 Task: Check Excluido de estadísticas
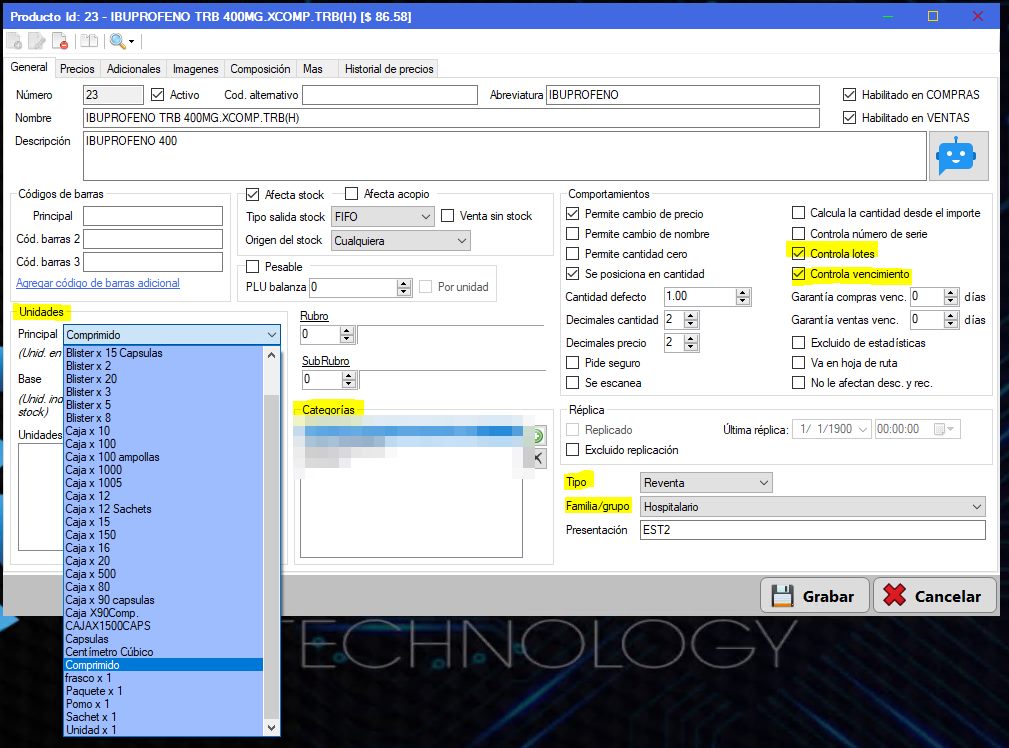[799, 343]
